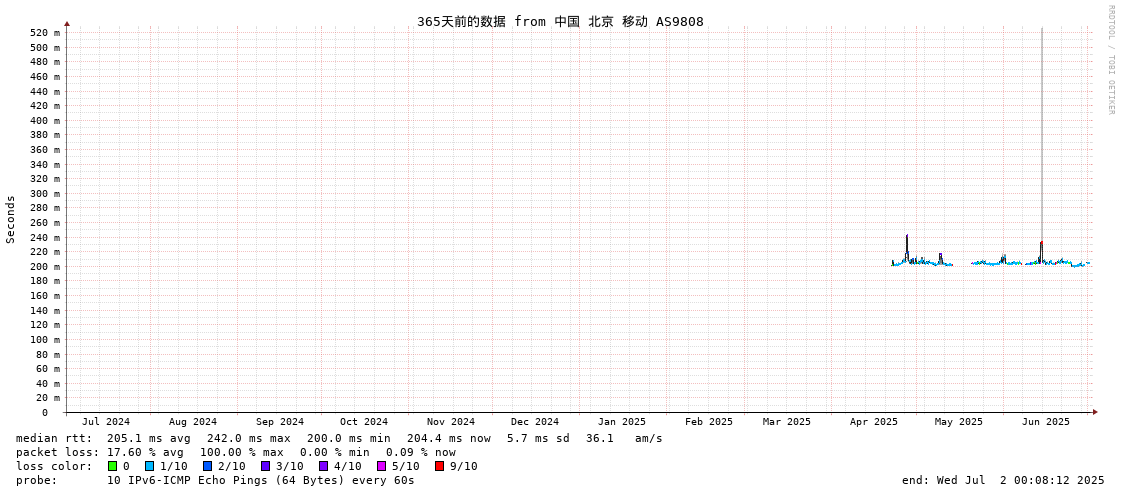
Task: Click the 'Sep 2024' x-axis label
Action: pyautogui.click(x=280, y=422)
